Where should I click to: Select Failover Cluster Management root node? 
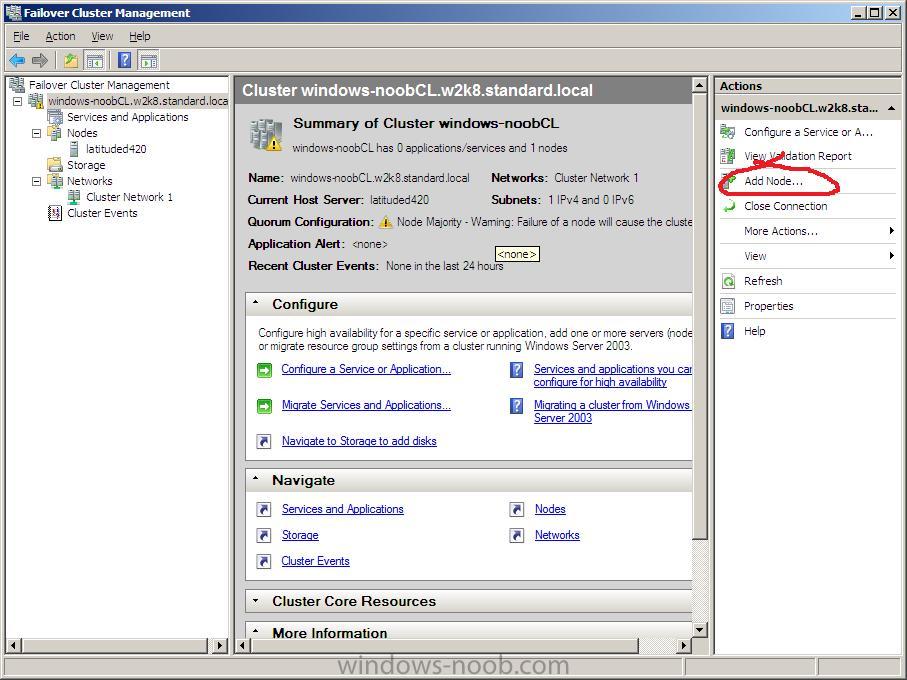click(99, 85)
